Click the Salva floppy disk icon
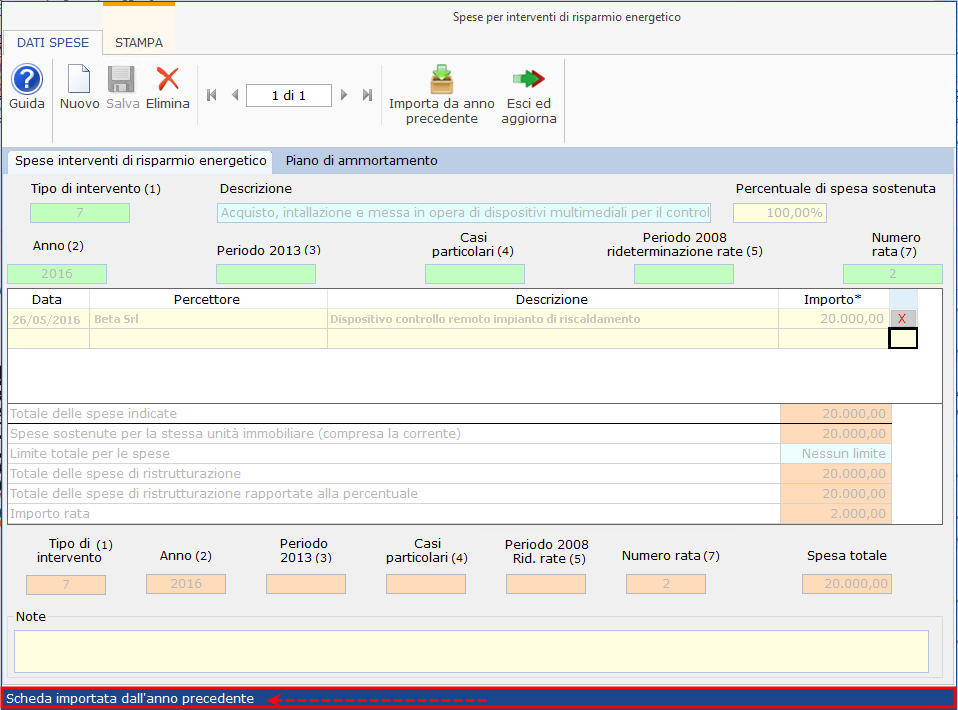This screenshot has height=710, width=958. click(x=121, y=80)
